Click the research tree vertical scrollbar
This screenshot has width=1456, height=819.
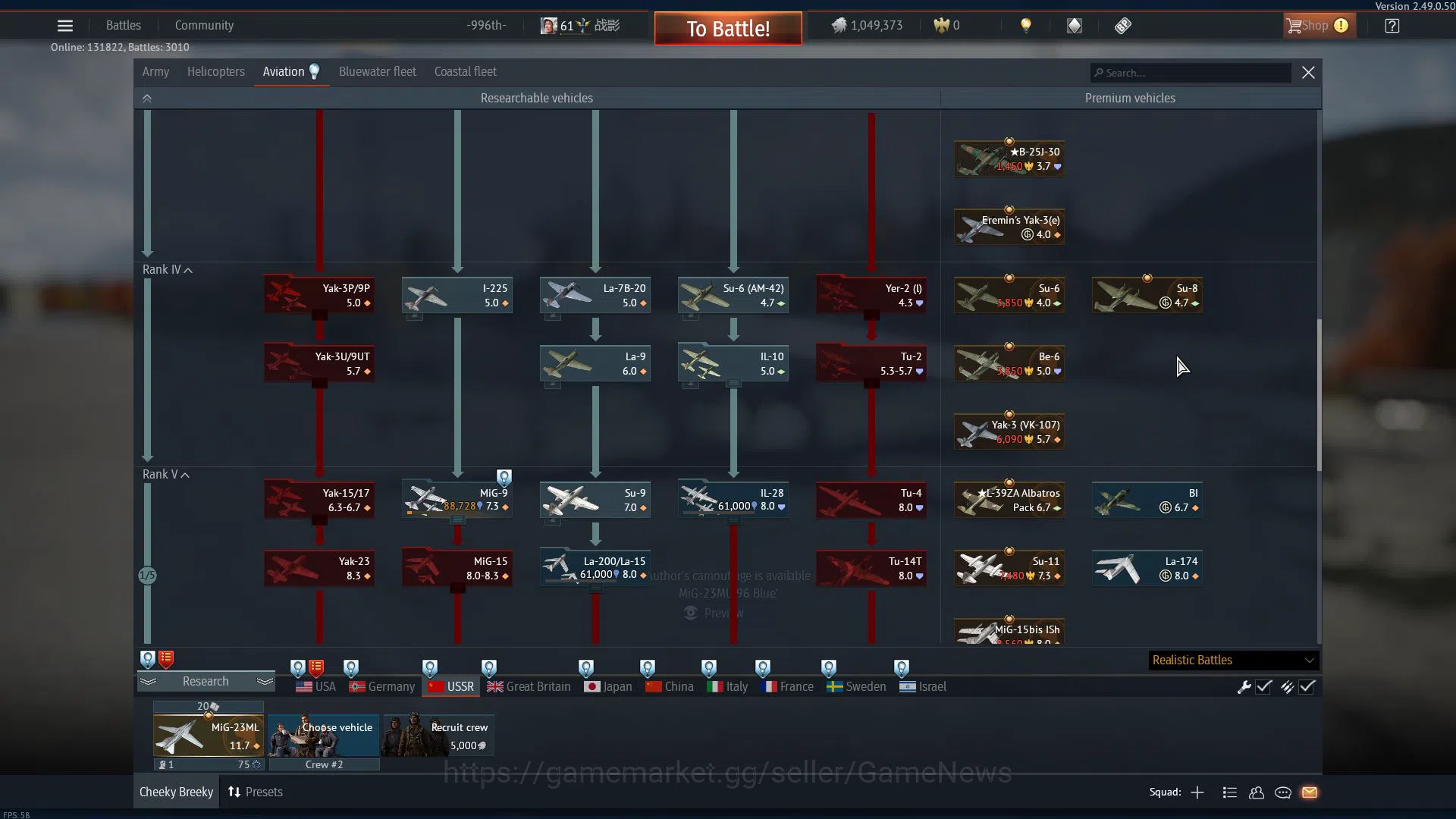pos(1319,394)
